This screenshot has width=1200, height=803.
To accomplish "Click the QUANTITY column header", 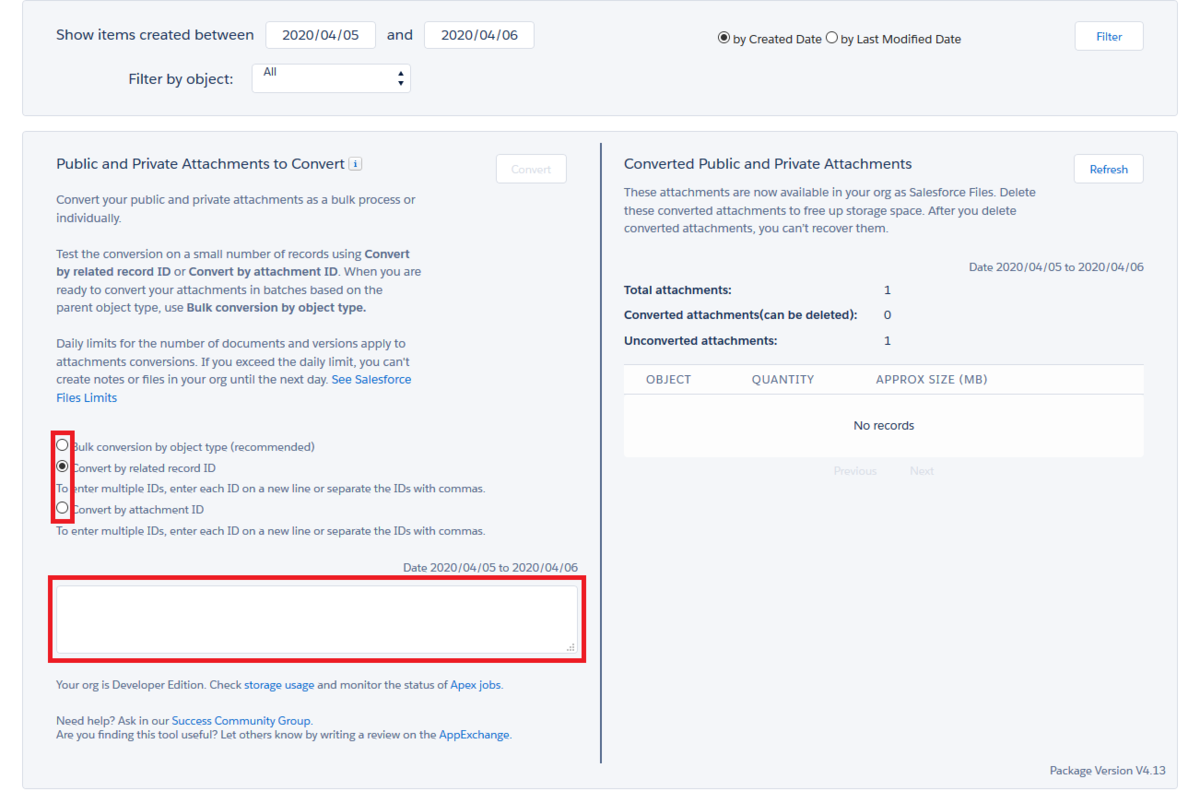I will pyautogui.click(x=783, y=380).
